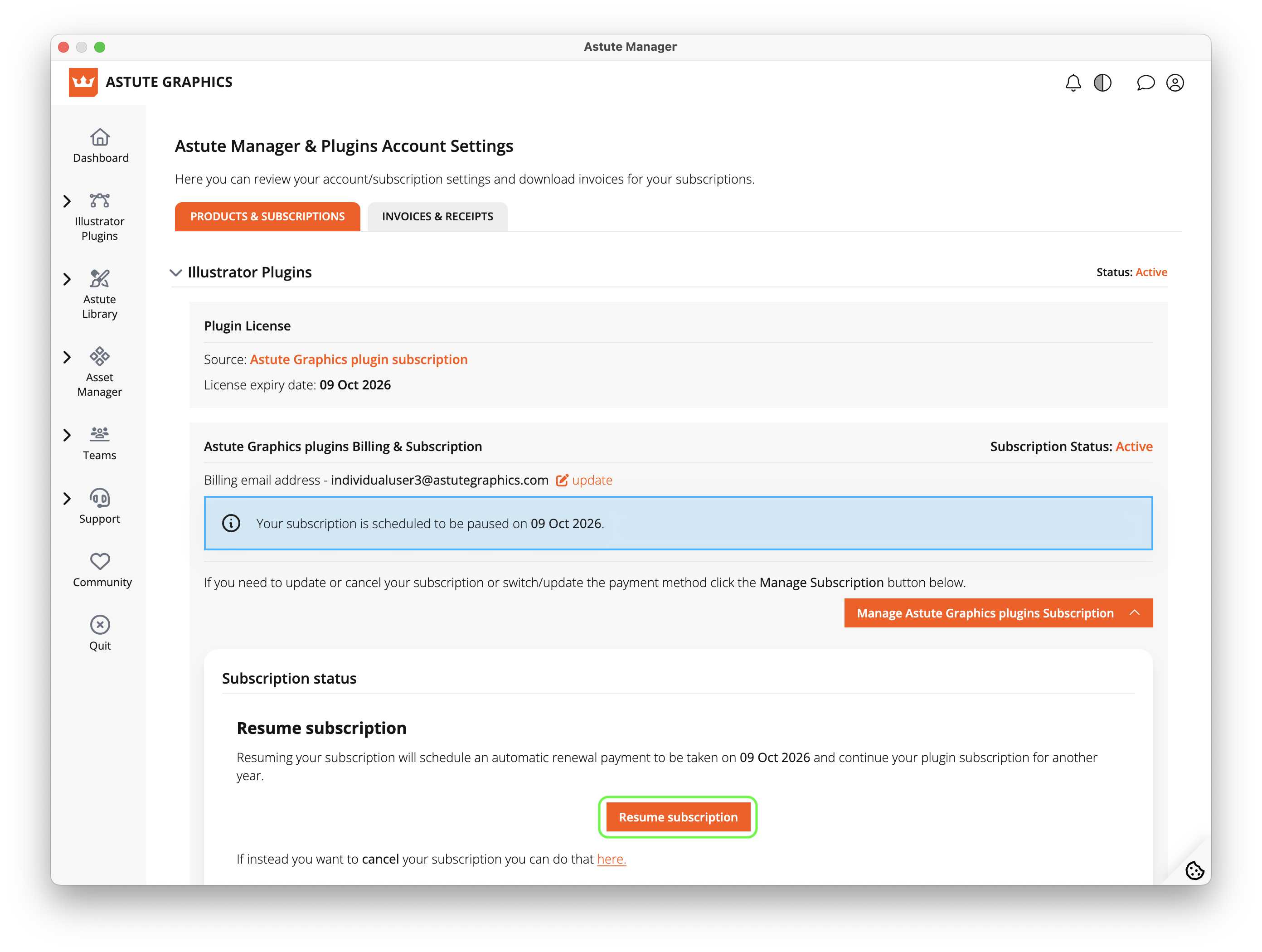
Task: Open cookie settings icon at bottom right
Action: tap(1194, 870)
